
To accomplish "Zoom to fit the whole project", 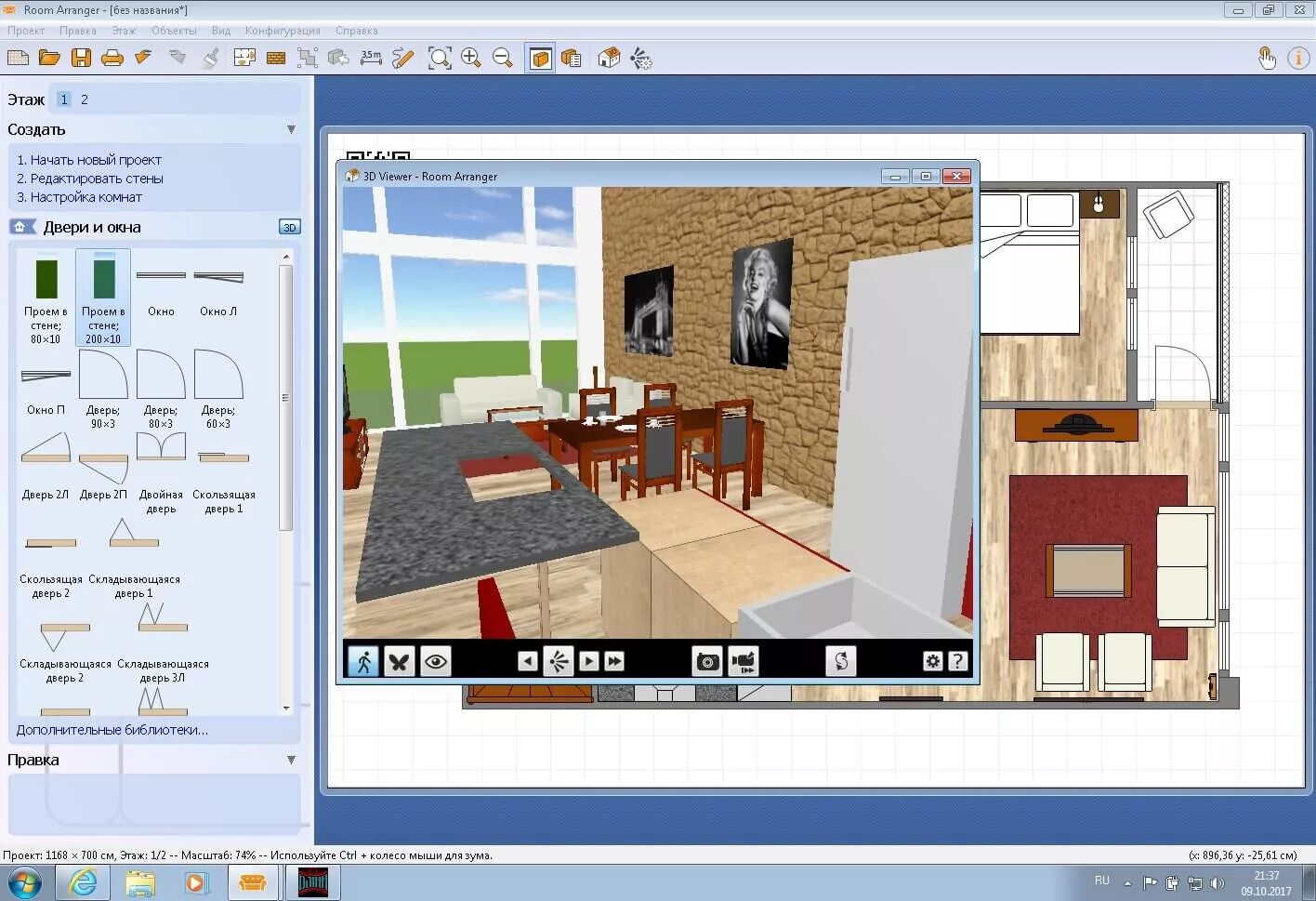I will [440, 59].
